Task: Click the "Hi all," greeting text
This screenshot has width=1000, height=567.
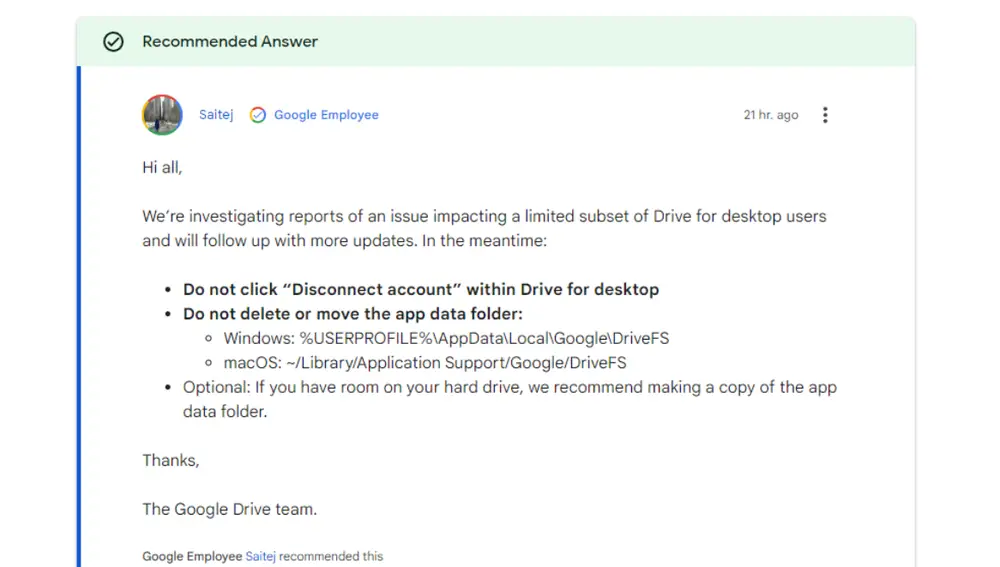Action: [x=162, y=168]
